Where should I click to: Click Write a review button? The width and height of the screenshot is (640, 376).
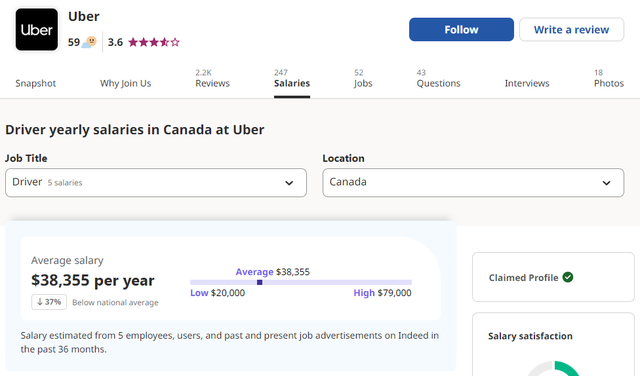[571, 29]
